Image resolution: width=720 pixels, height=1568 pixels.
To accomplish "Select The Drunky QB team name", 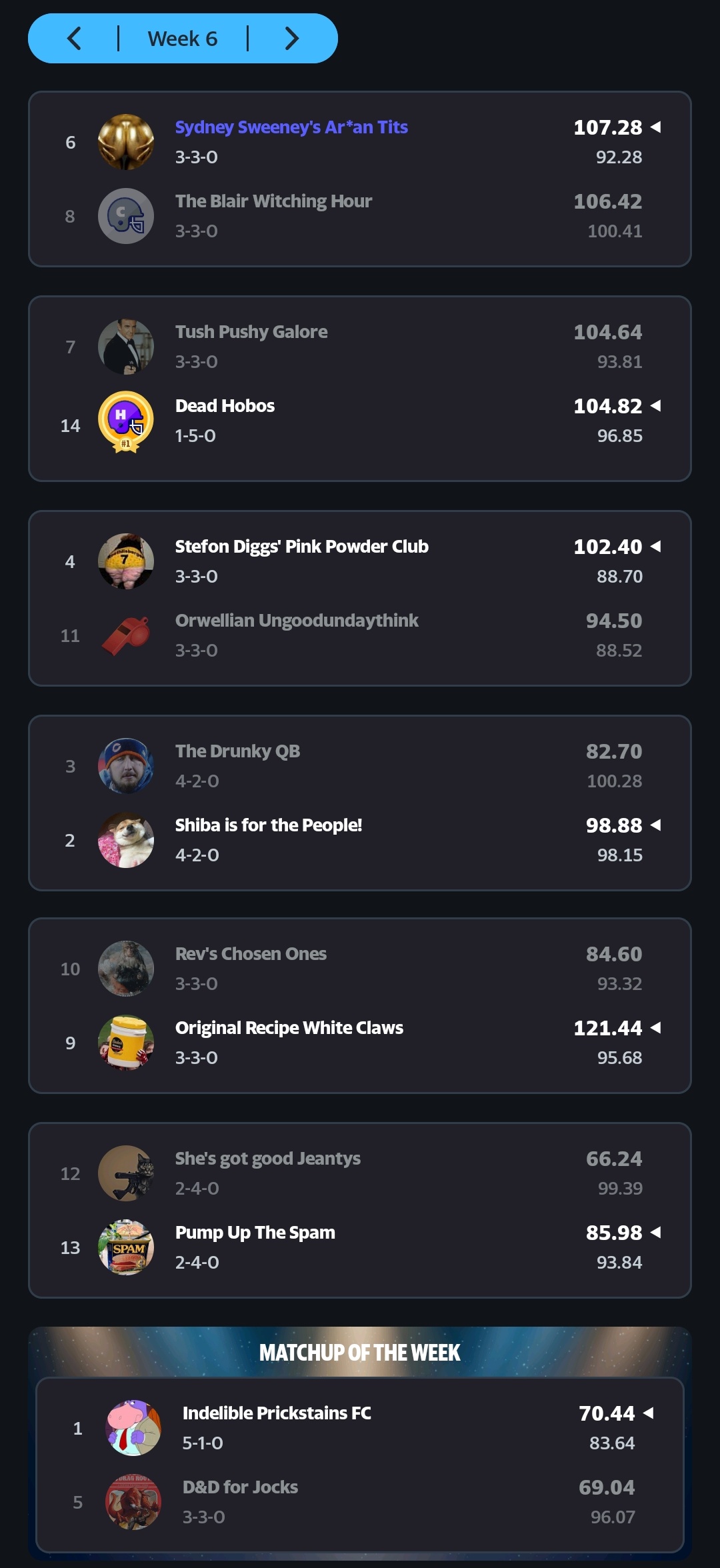I will point(237,751).
